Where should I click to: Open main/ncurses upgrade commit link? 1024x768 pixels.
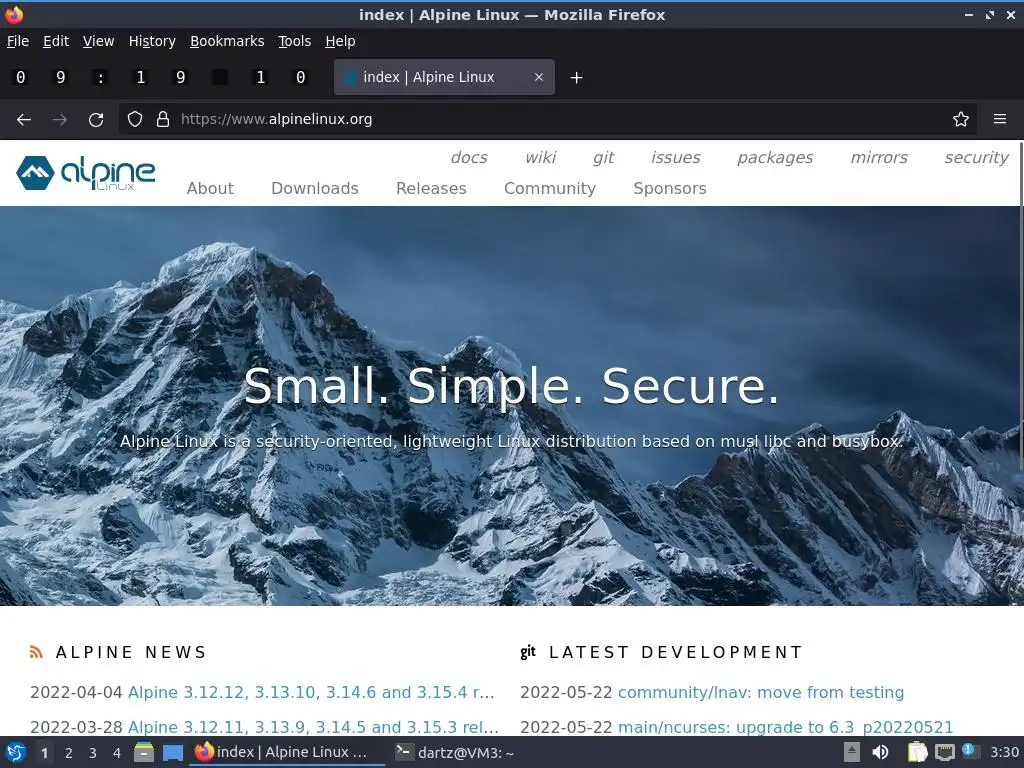coord(785,727)
